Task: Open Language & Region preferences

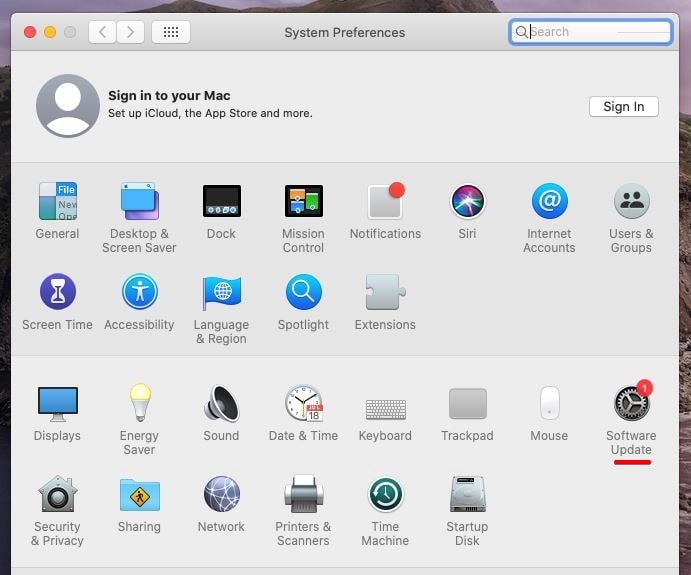Action: [222, 293]
